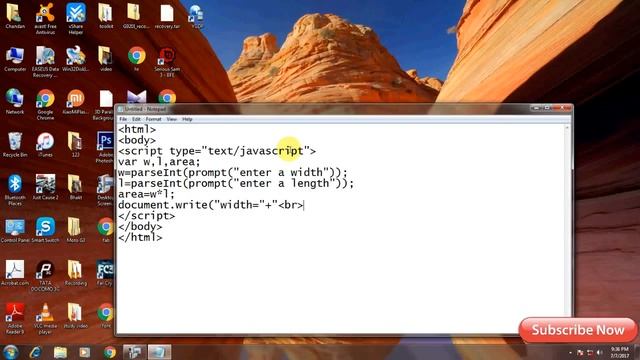Screen dimensions: 640x360
Task: Open Chrome from the taskbar
Action: click(x=109, y=352)
